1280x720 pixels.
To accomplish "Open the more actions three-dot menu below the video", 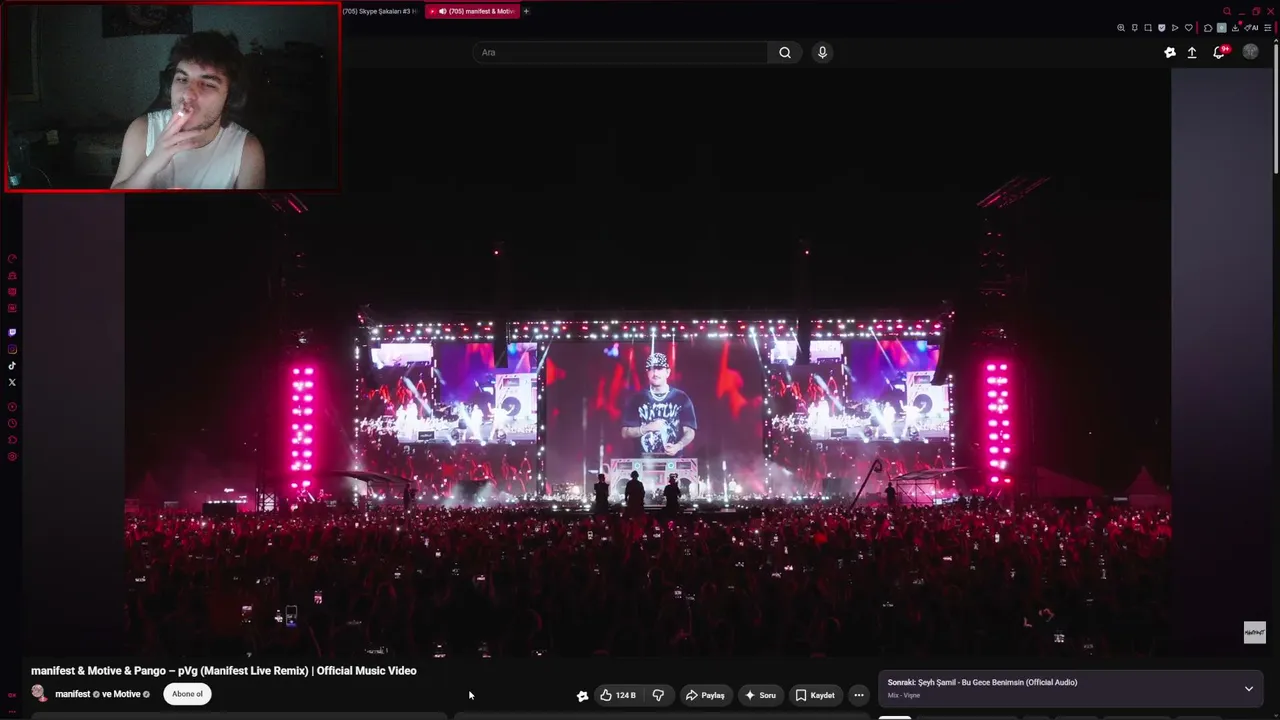I will [x=858, y=695].
